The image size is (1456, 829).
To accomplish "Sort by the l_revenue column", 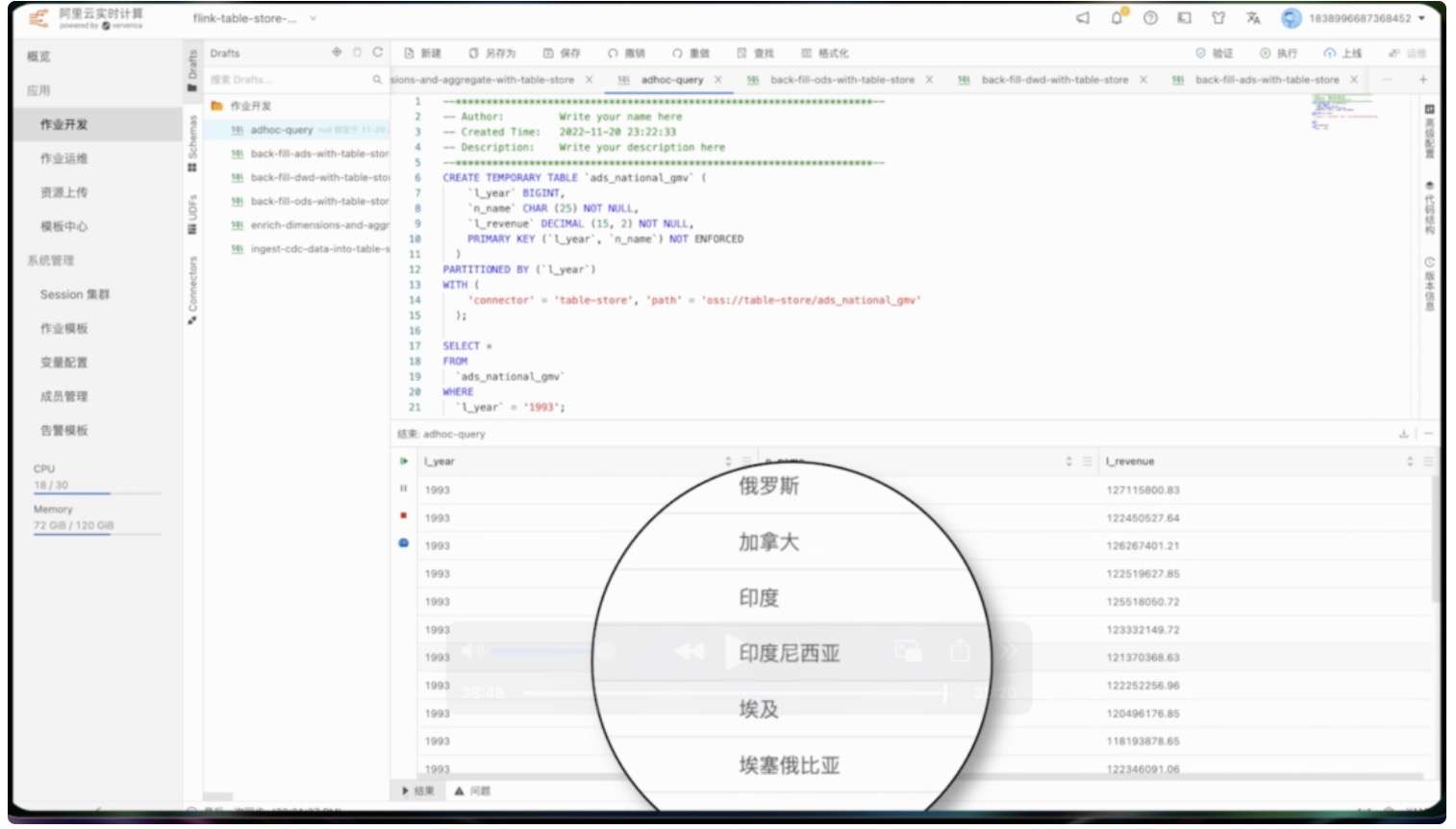I will (1410, 462).
